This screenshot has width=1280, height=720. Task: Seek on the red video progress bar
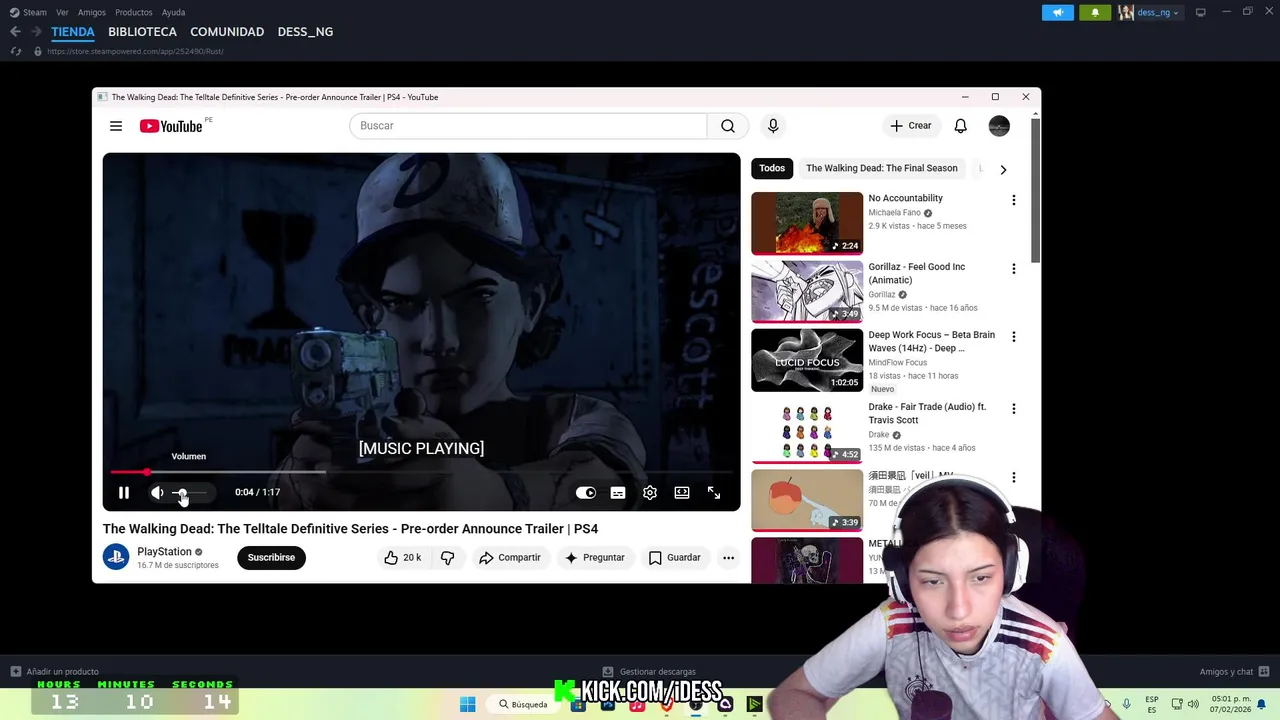421,472
